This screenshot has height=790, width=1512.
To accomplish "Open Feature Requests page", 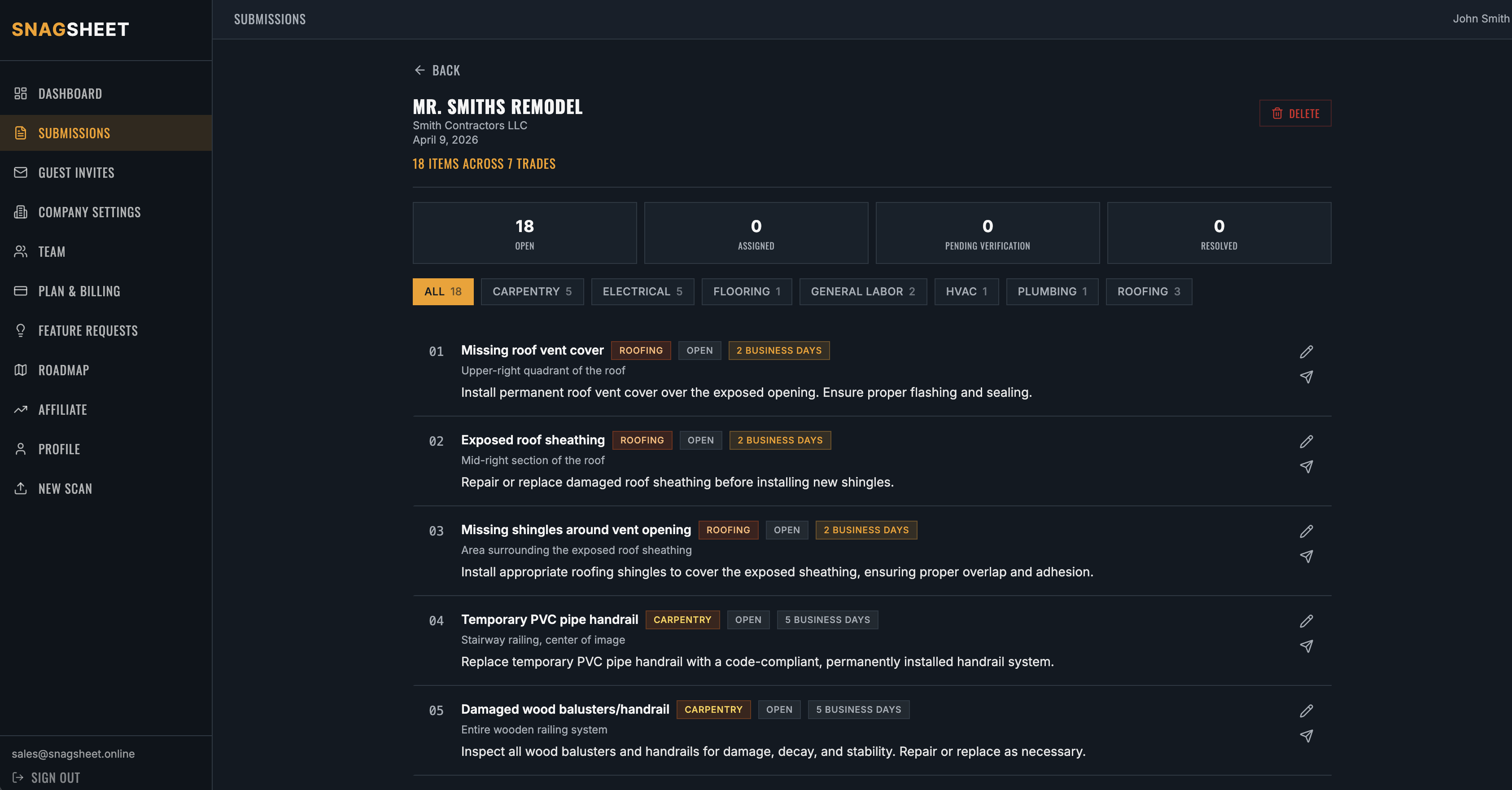I will pyautogui.click(x=105, y=330).
